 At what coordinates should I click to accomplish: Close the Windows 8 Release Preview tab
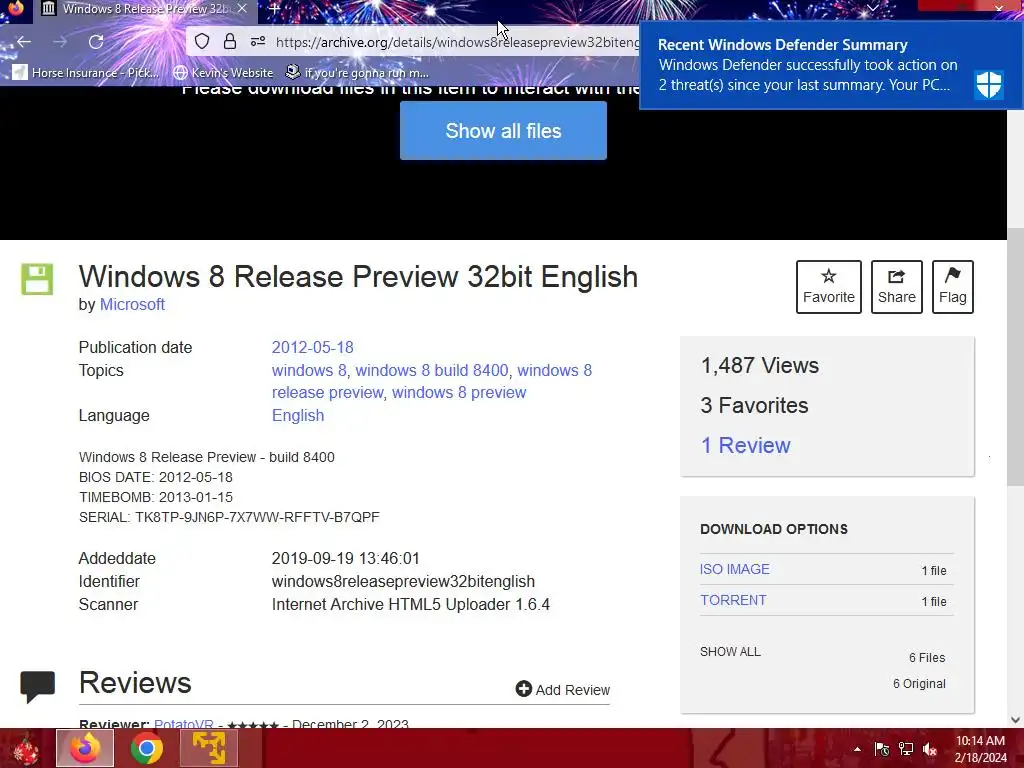point(242,8)
